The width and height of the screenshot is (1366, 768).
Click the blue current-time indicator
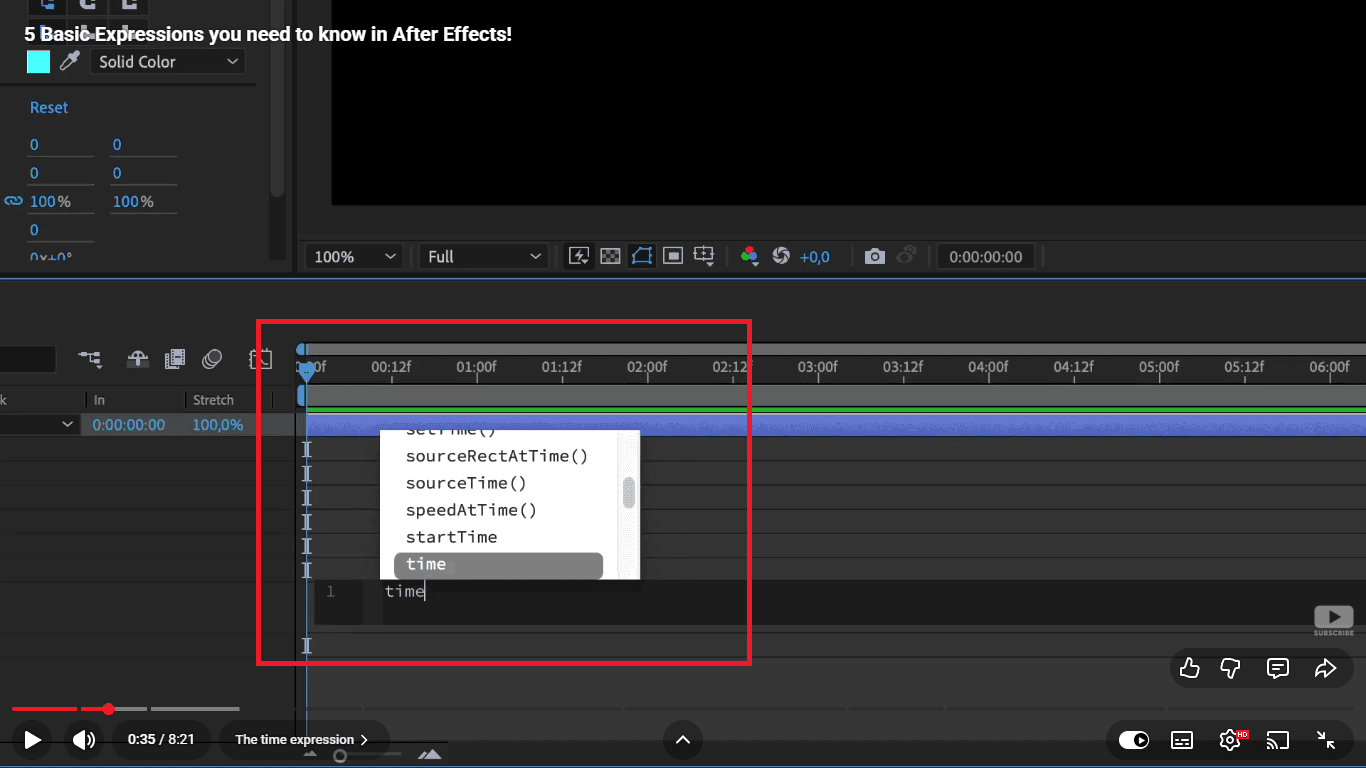[306, 372]
